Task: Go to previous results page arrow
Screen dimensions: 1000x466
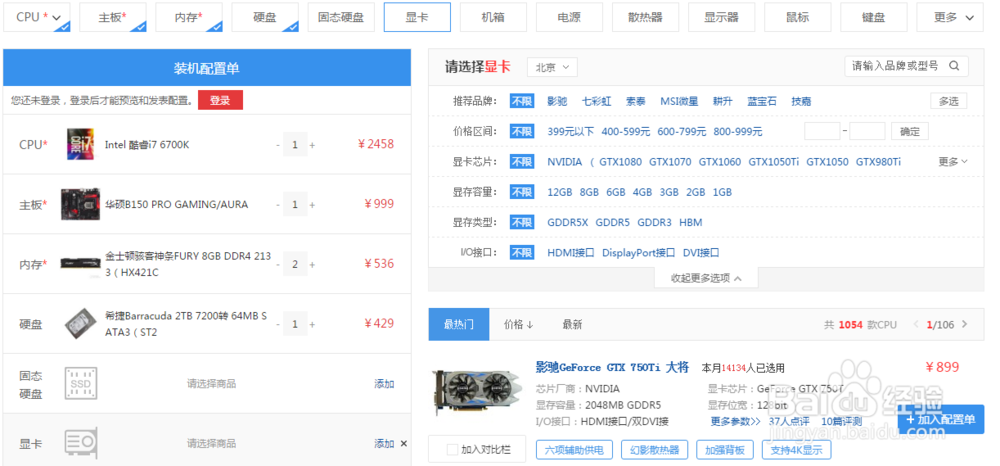Action: click(x=916, y=324)
